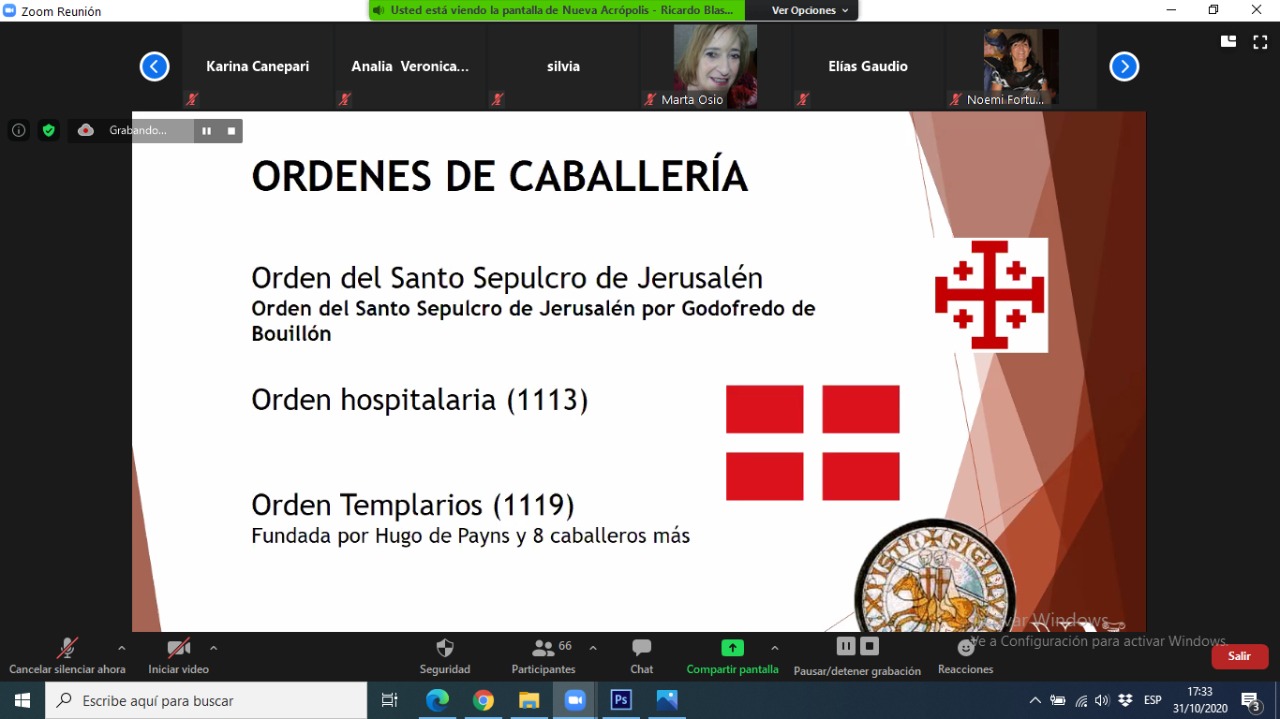The image size is (1280, 719).
Task: Click Compartir pantalla green share icon
Action: (732, 648)
